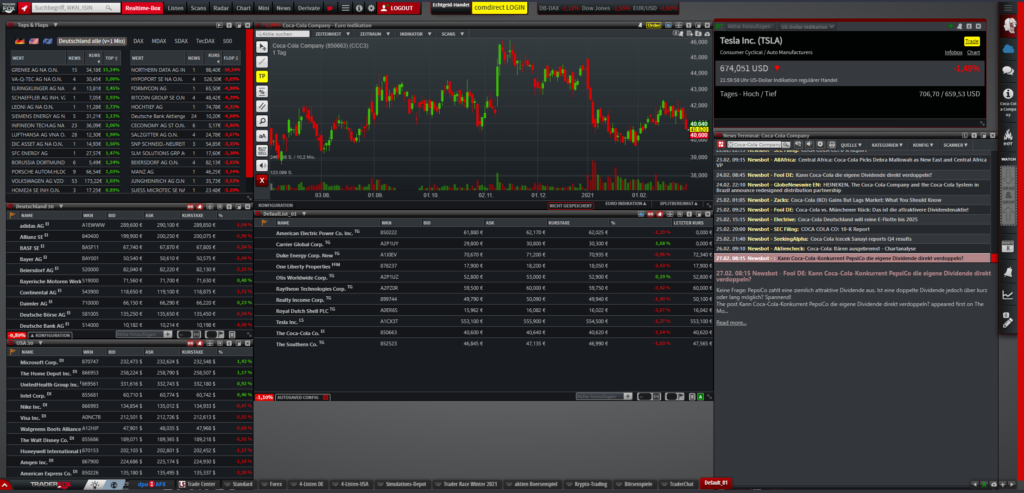Click the yellow TP chart tool
The width and height of the screenshot is (1024, 493).
pyautogui.click(x=262, y=75)
